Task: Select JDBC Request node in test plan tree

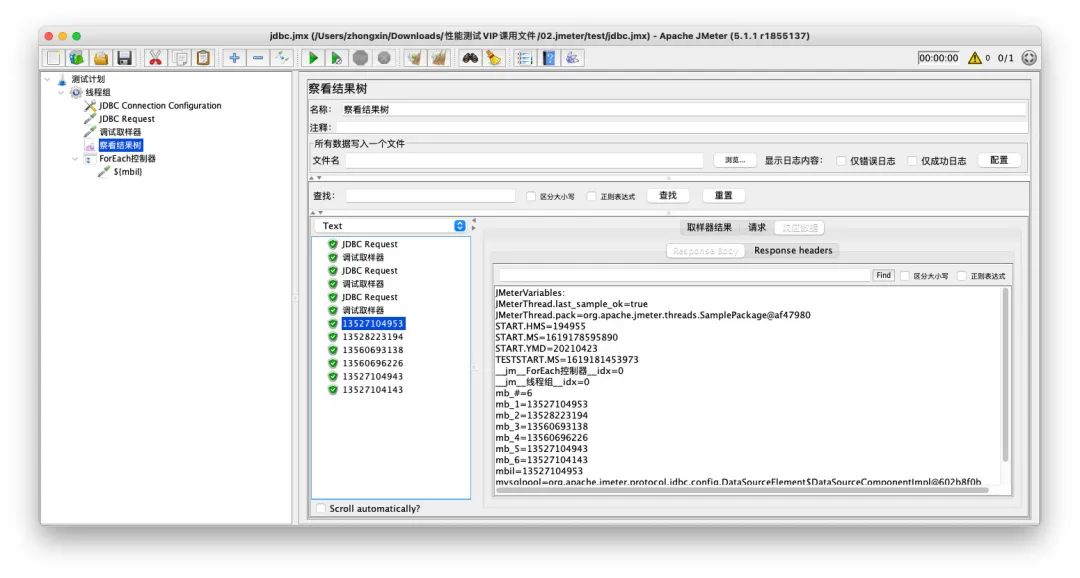Action: (127, 118)
